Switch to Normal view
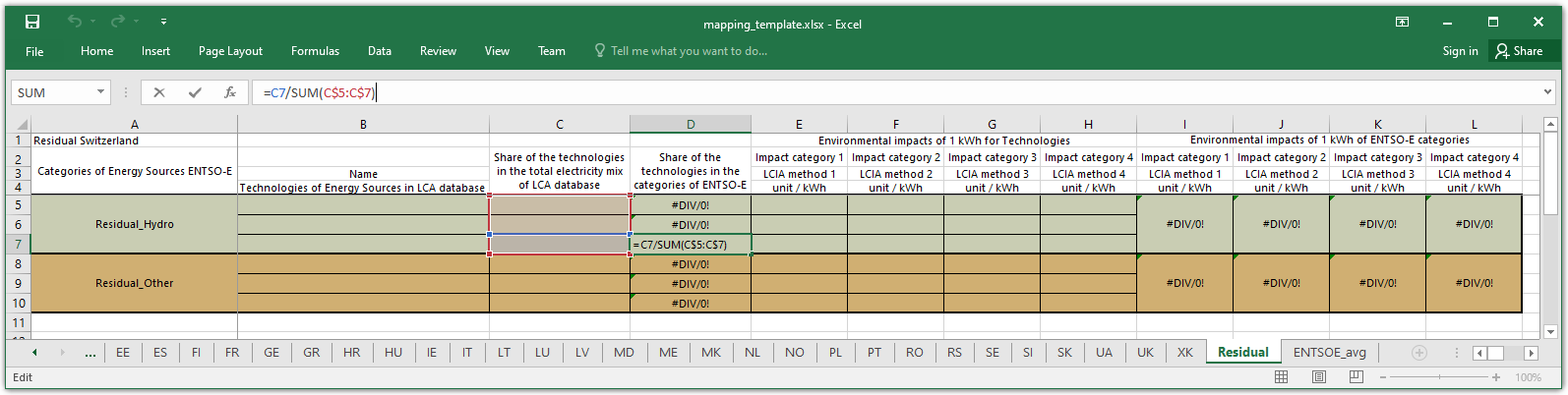The image size is (1568, 395). coord(1282,377)
